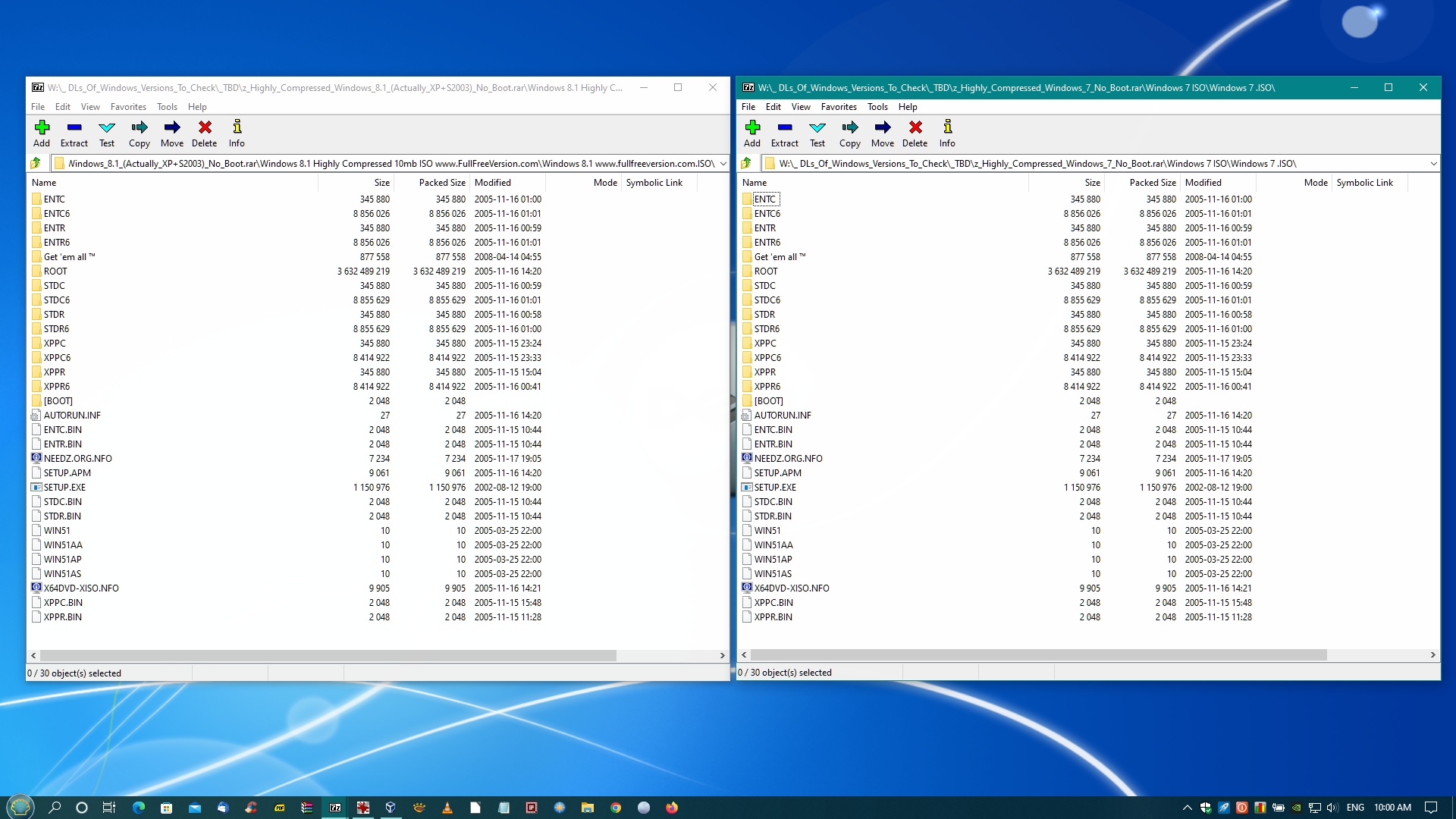Select [BOOT] folder in left window
Viewport: 1456px width, 819px height.
pos(58,401)
